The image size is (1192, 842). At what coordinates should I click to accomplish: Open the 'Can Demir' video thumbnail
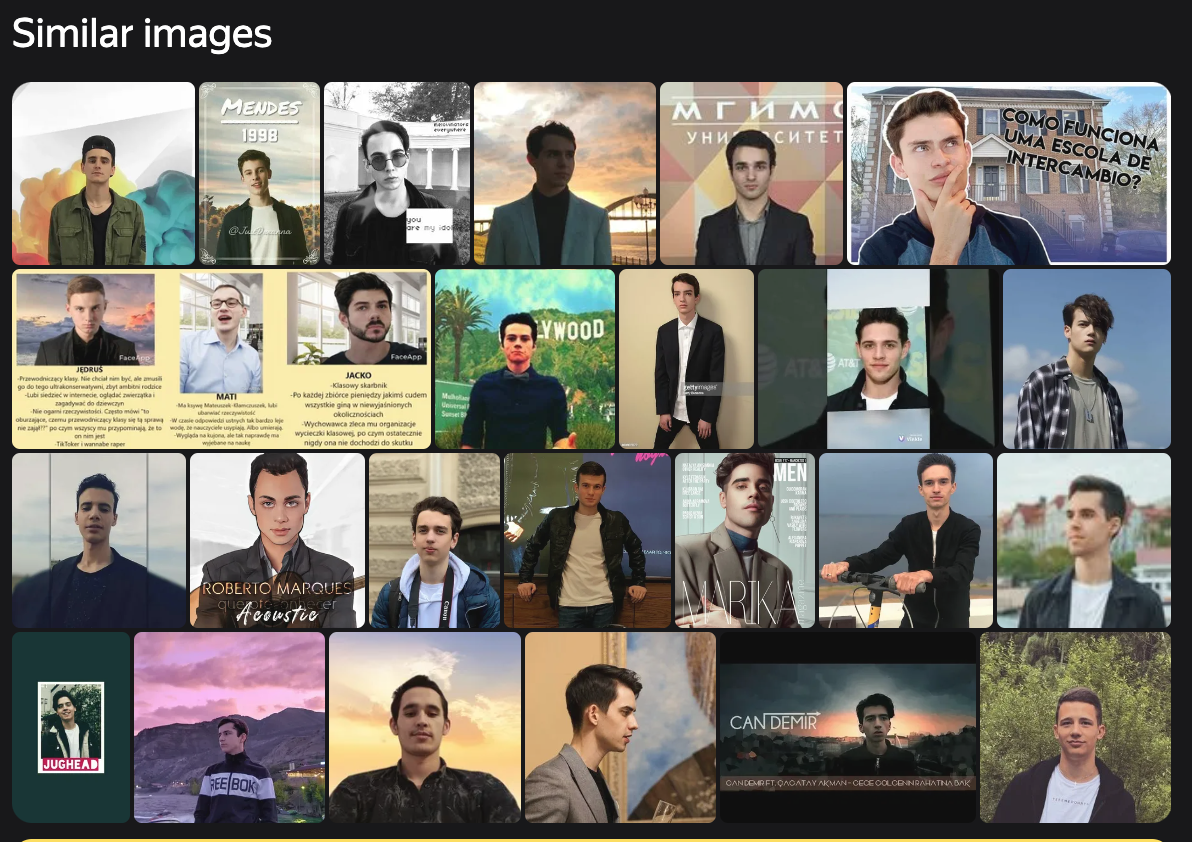[847, 727]
